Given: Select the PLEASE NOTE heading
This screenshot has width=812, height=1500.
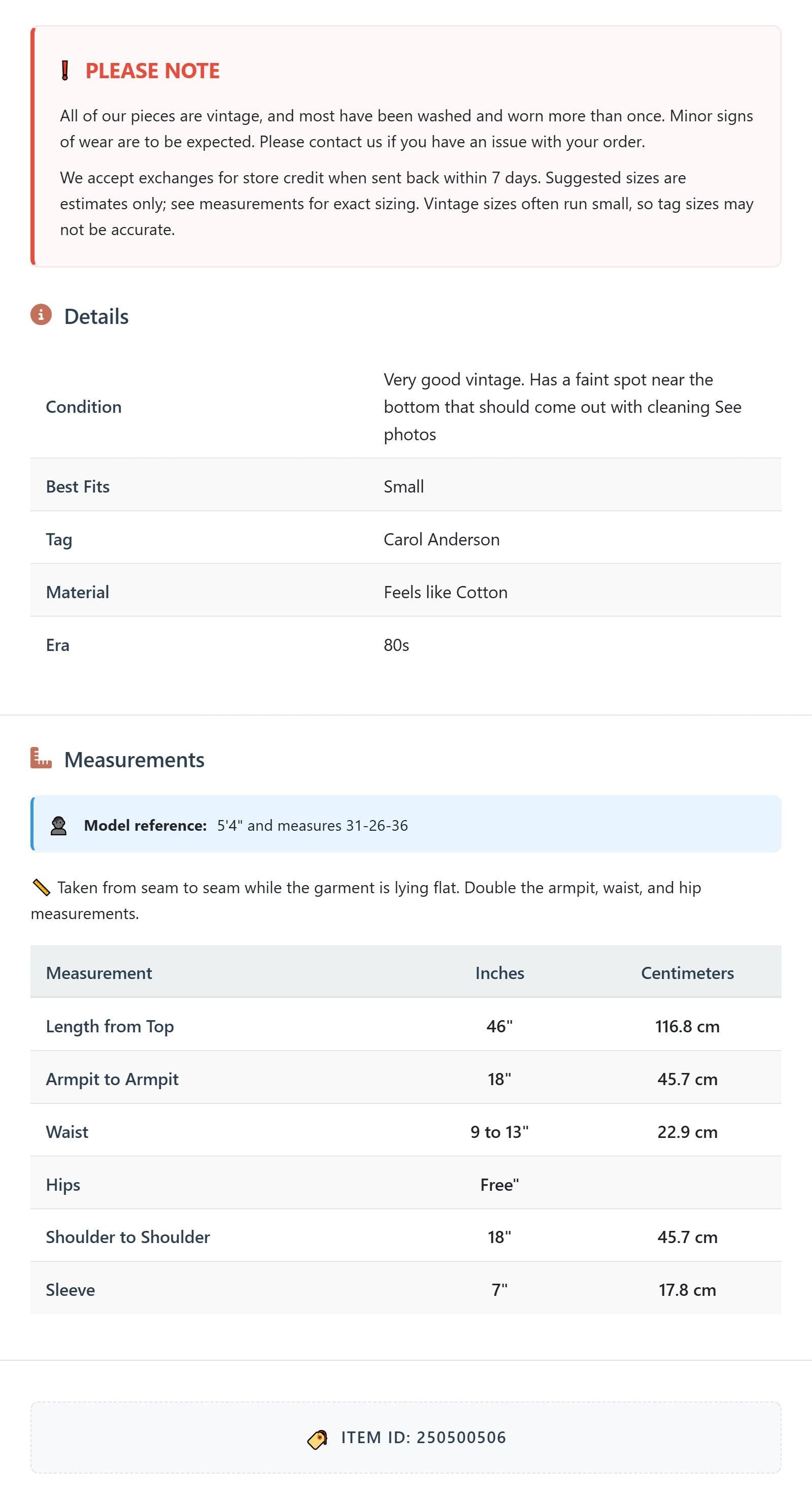Looking at the screenshot, I should tap(153, 71).
